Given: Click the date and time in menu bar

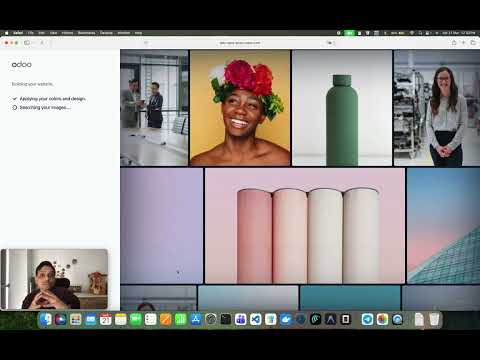Looking at the screenshot, I should point(459,33).
